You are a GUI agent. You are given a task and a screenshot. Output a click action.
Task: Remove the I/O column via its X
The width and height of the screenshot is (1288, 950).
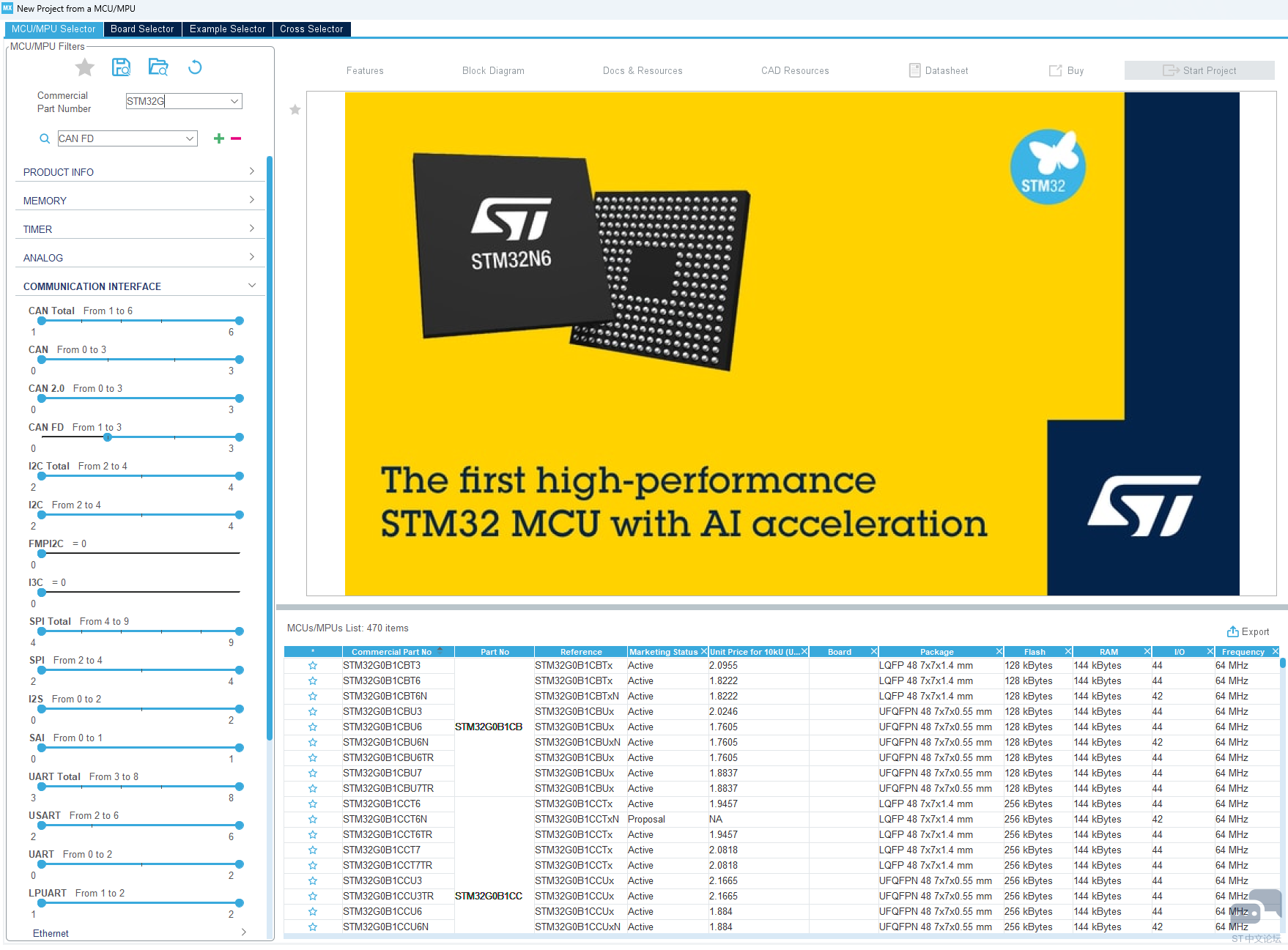point(1210,652)
